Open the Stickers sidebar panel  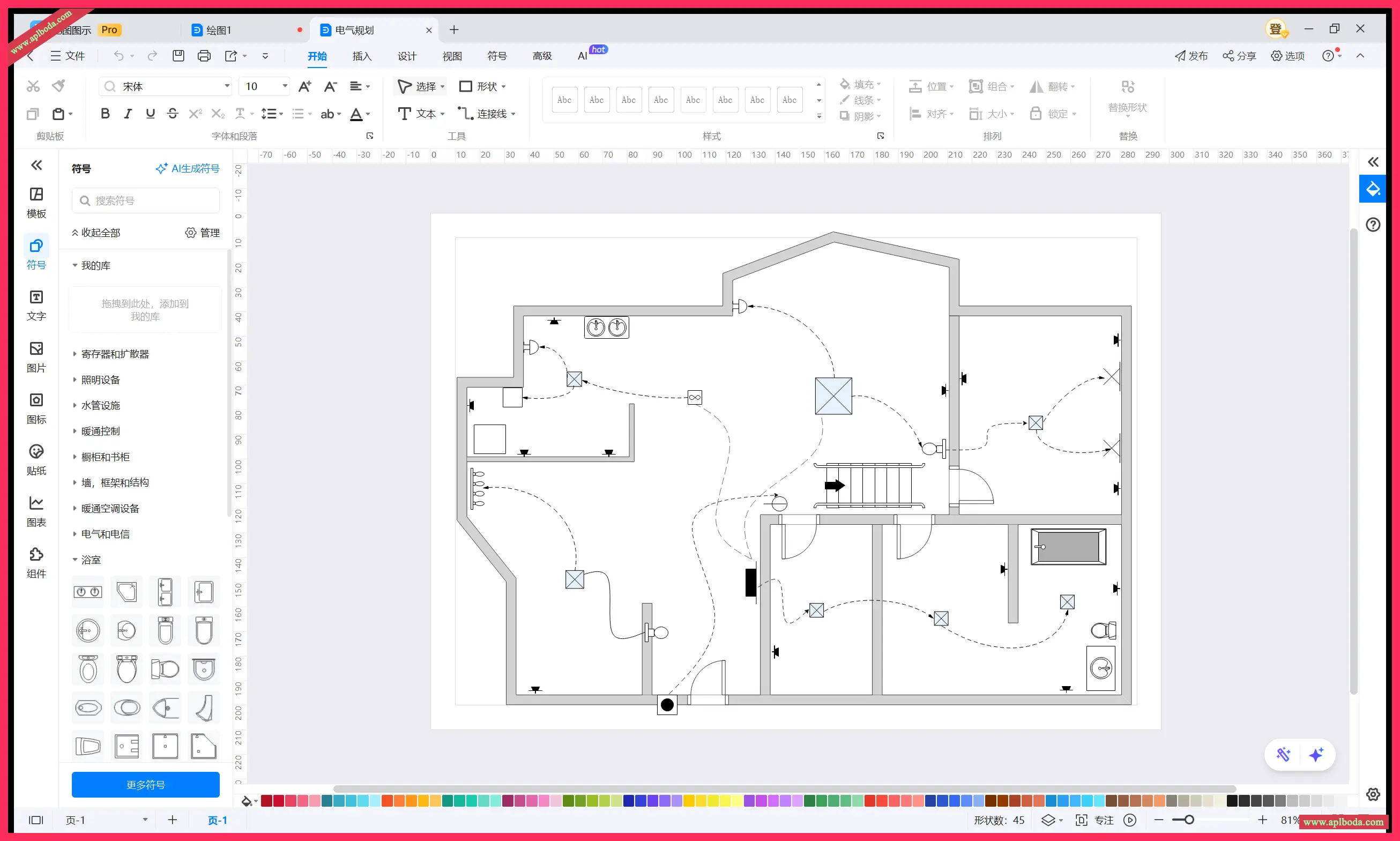[36, 459]
